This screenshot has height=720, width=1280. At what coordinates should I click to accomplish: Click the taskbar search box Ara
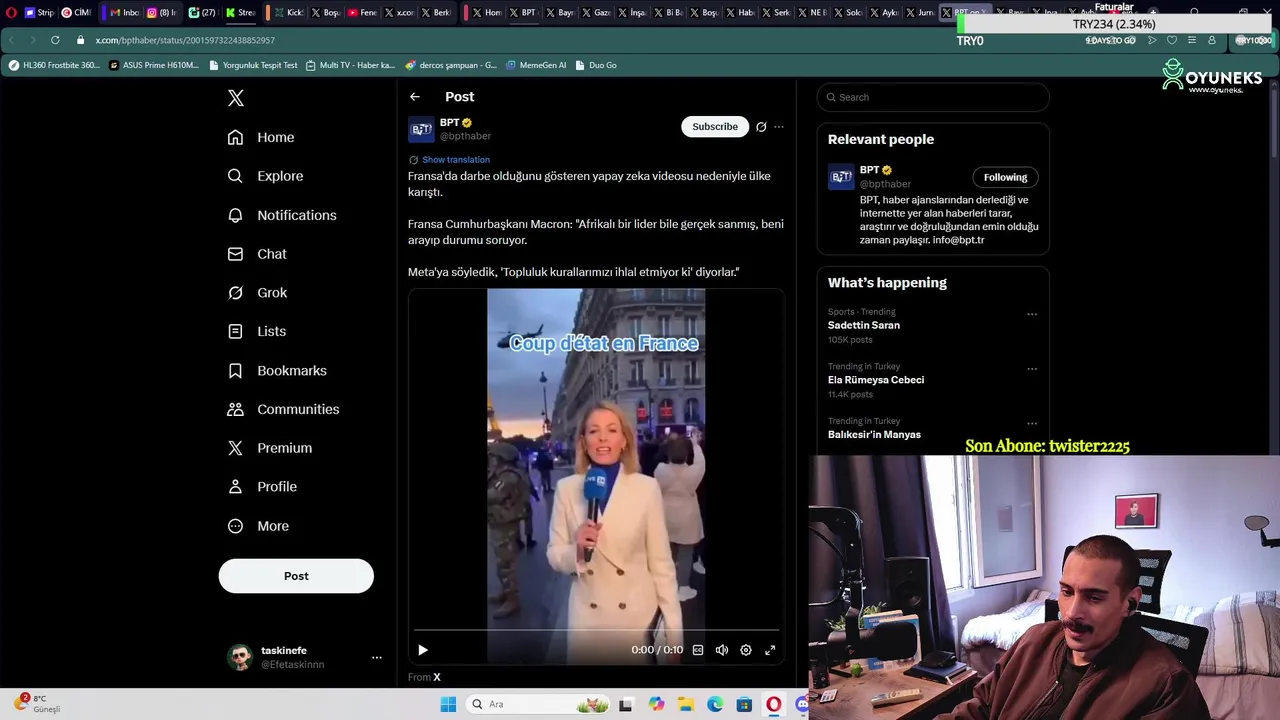(x=540, y=704)
